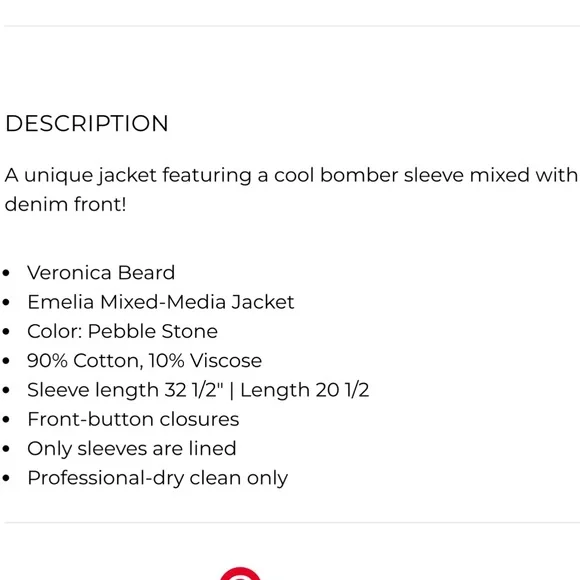Click the bullet point beside Veronica Beard

[x=6, y=273]
